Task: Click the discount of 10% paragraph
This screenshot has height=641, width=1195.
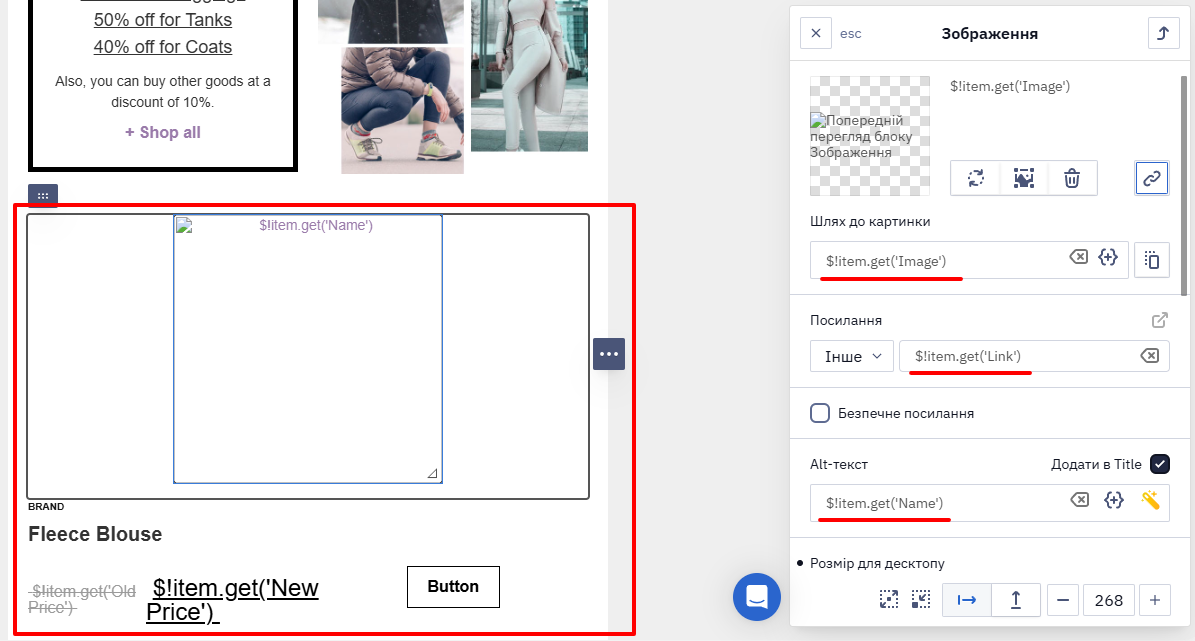Action: point(162,91)
